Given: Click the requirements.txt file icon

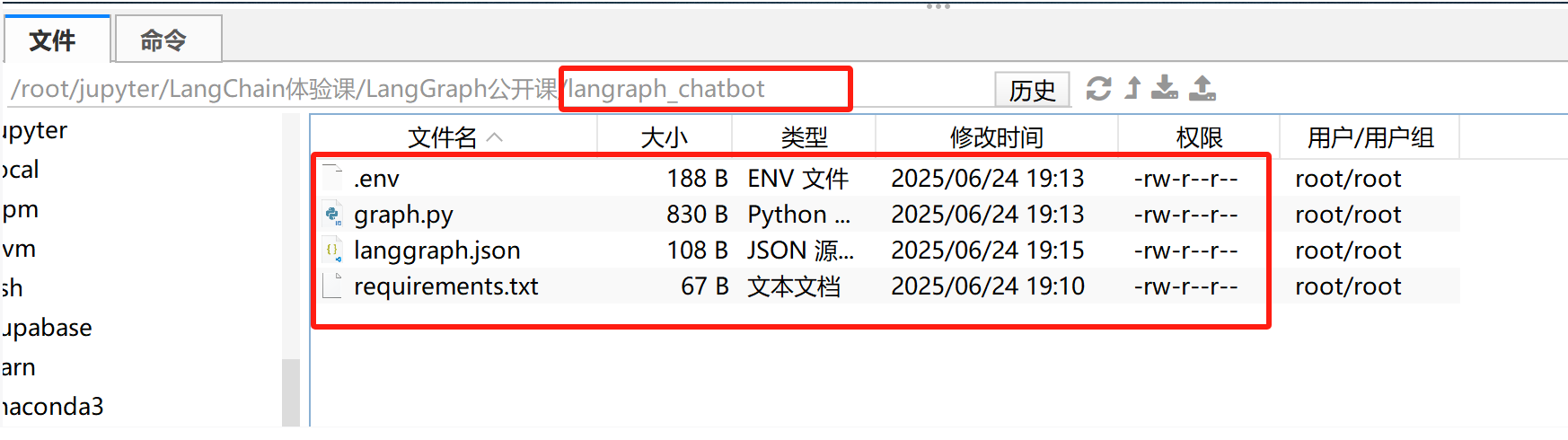Looking at the screenshot, I should click(333, 286).
